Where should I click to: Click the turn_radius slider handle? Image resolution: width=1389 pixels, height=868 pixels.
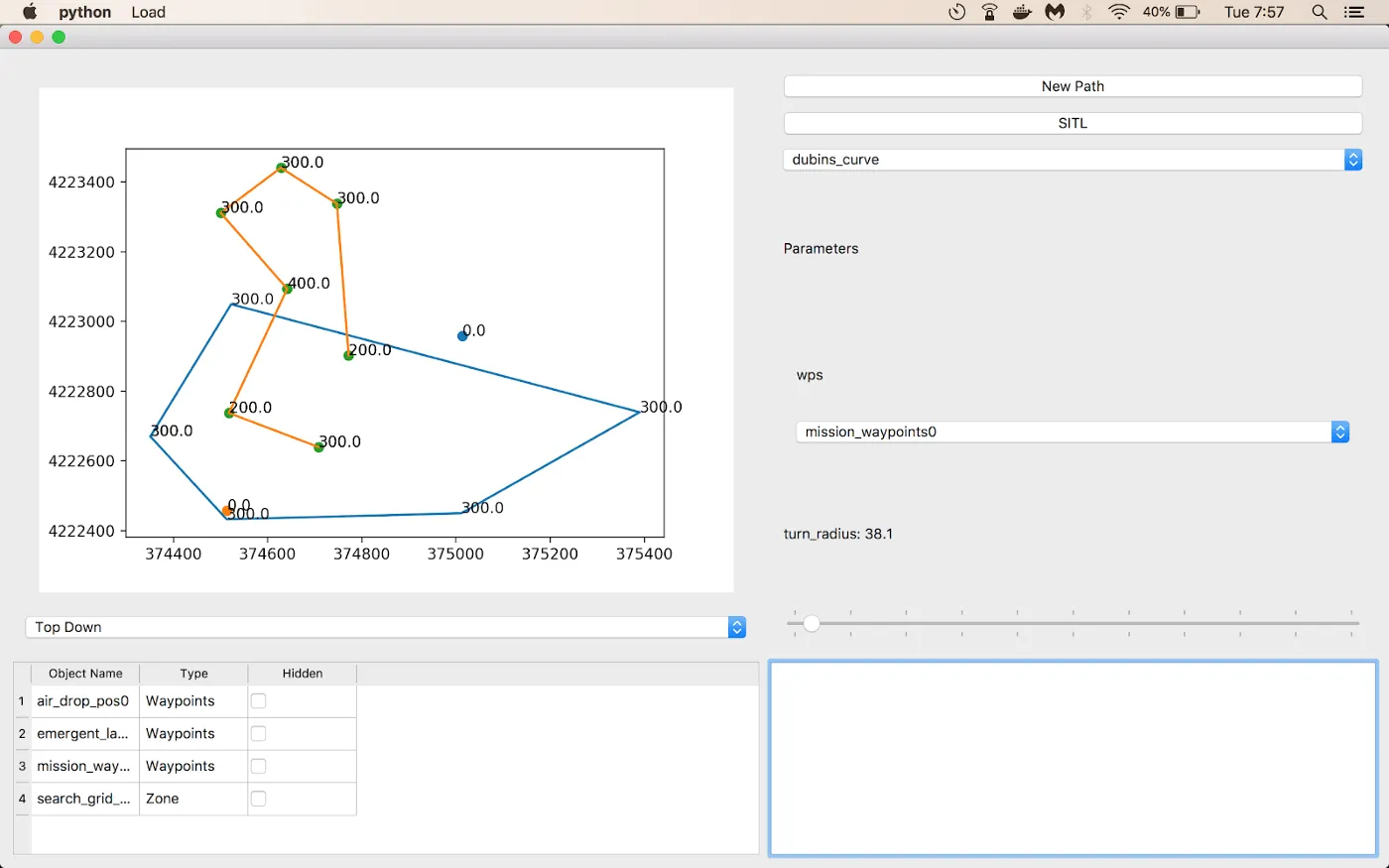(812, 623)
